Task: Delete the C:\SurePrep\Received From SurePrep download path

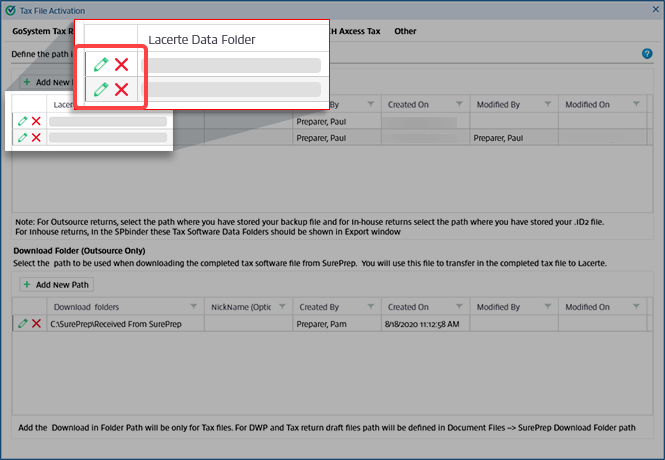Action: [36, 323]
